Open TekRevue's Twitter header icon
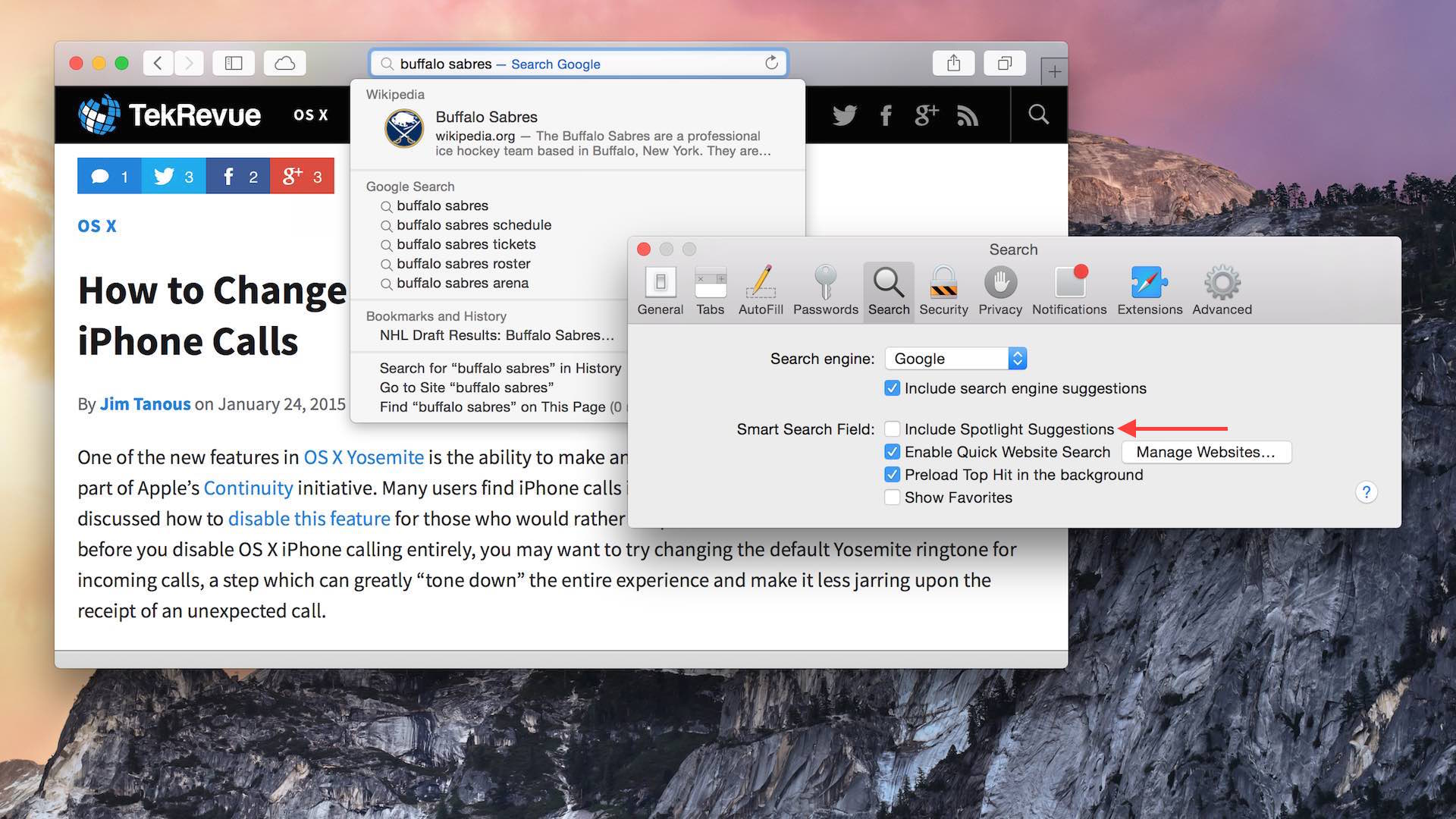This screenshot has height=819, width=1456. (844, 115)
